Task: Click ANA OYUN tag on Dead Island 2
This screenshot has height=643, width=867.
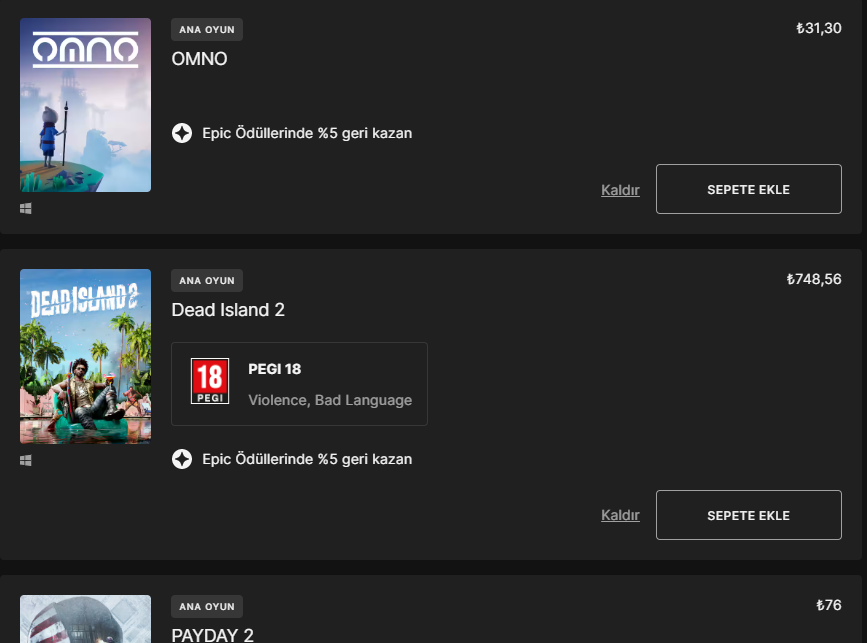Action: (x=207, y=280)
